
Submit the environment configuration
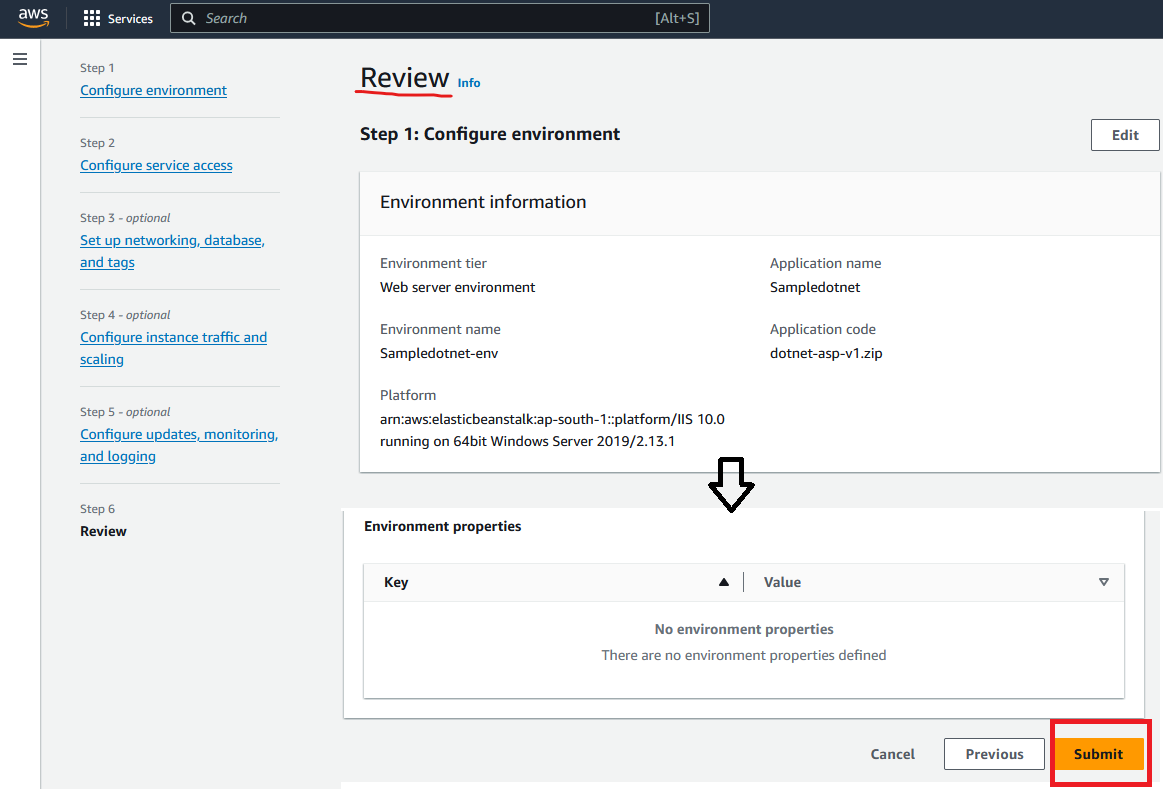point(1098,754)
